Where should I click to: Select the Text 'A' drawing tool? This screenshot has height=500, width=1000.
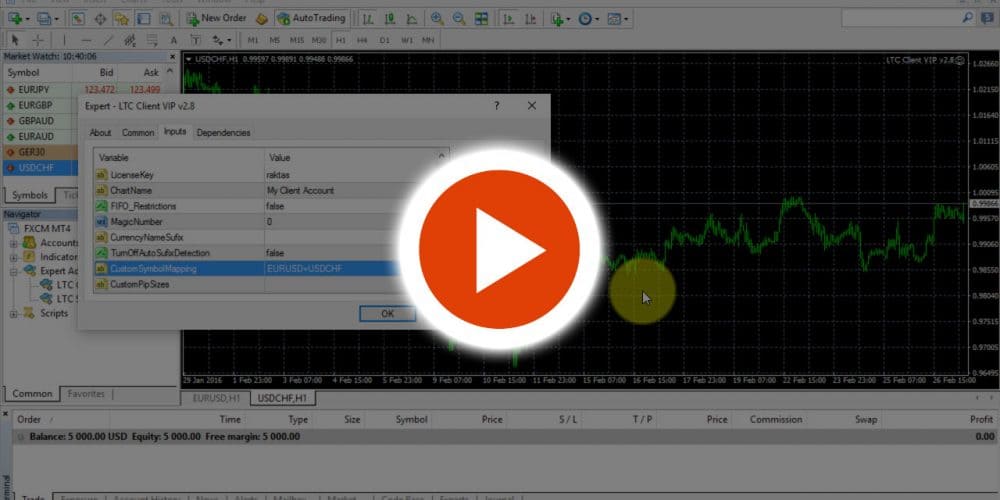[x=173, y=40]
